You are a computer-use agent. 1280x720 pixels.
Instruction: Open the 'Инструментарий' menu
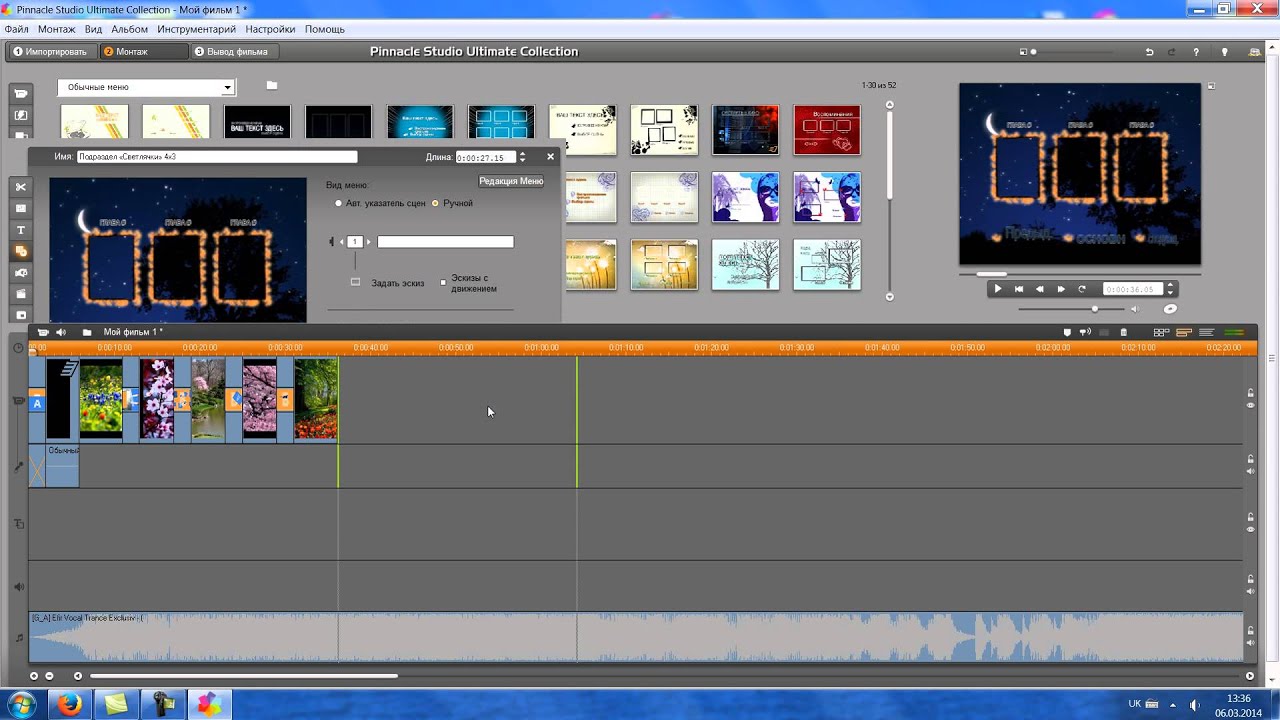click(196, 30)
